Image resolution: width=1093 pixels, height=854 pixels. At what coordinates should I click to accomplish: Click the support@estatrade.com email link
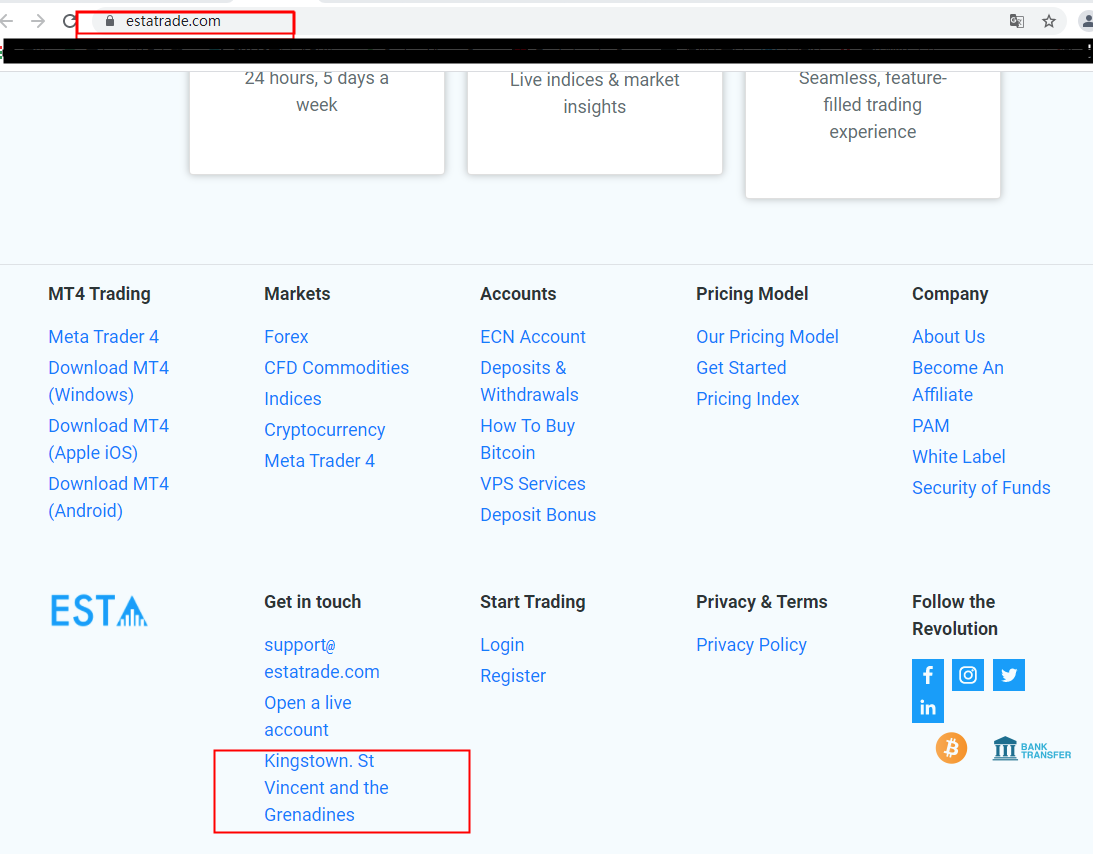pyautogui.click(x=321, y=658)
